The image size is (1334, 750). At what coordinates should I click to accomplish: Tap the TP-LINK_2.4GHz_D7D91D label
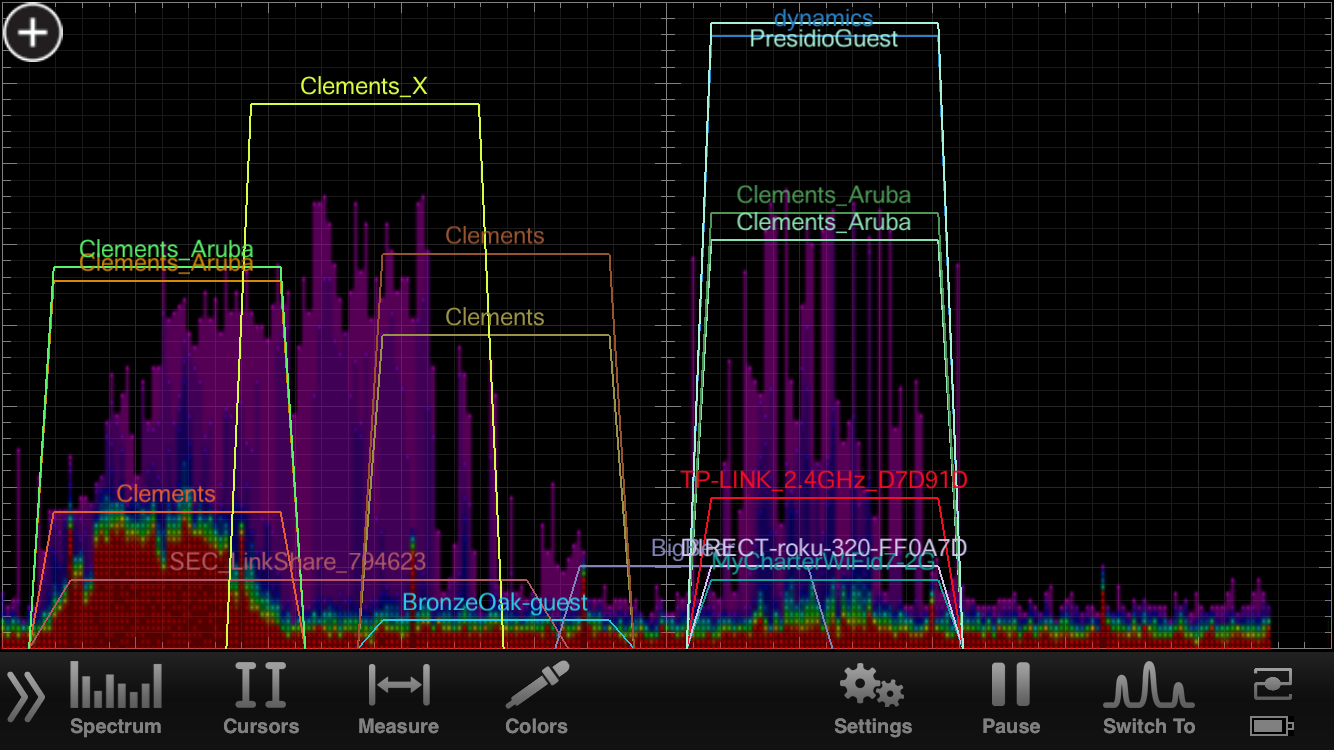824,480
